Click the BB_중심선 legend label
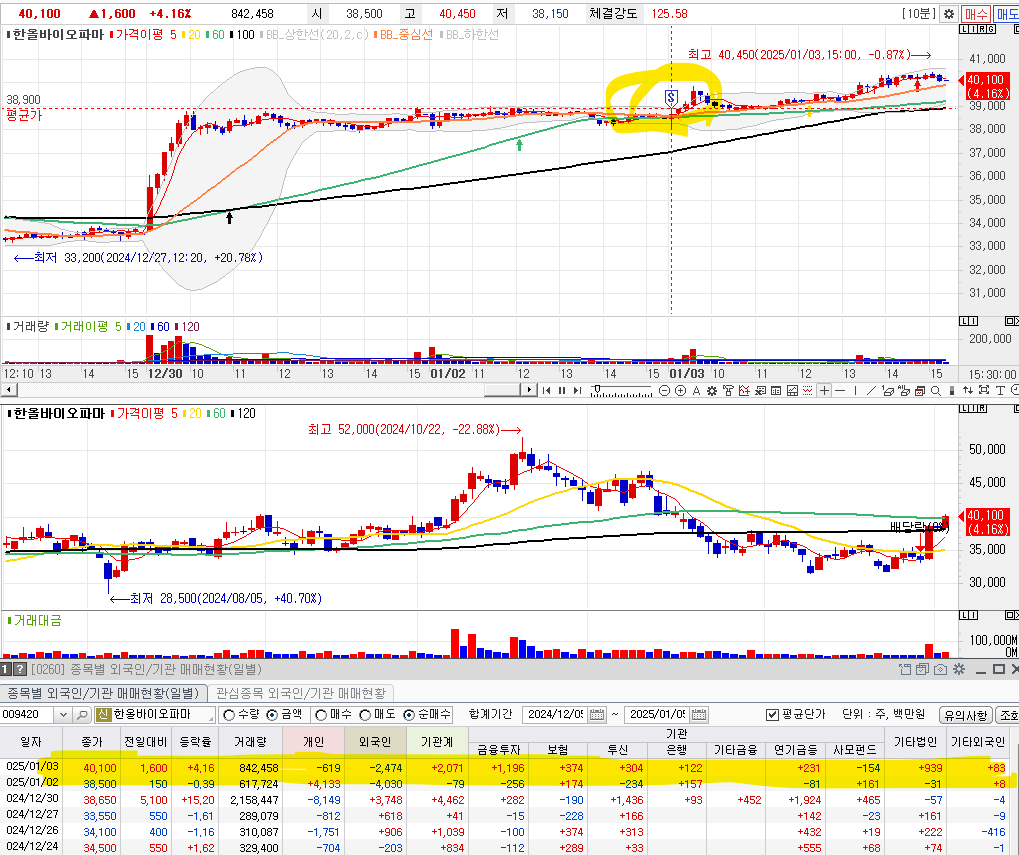The image size is (1019, 855). click(x=406, y=34)
